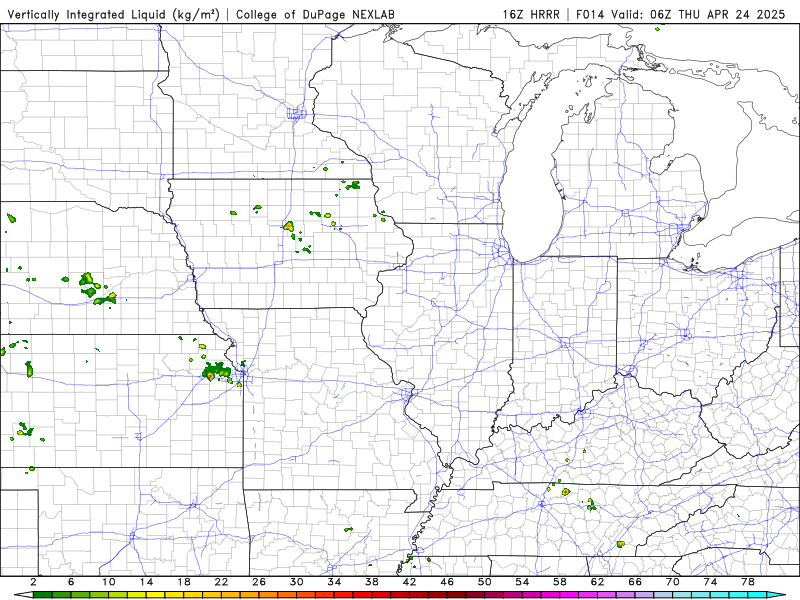Click the F014 forecast hour label
The height and width of the screenshot is (600, 800).
pos(590,14)
